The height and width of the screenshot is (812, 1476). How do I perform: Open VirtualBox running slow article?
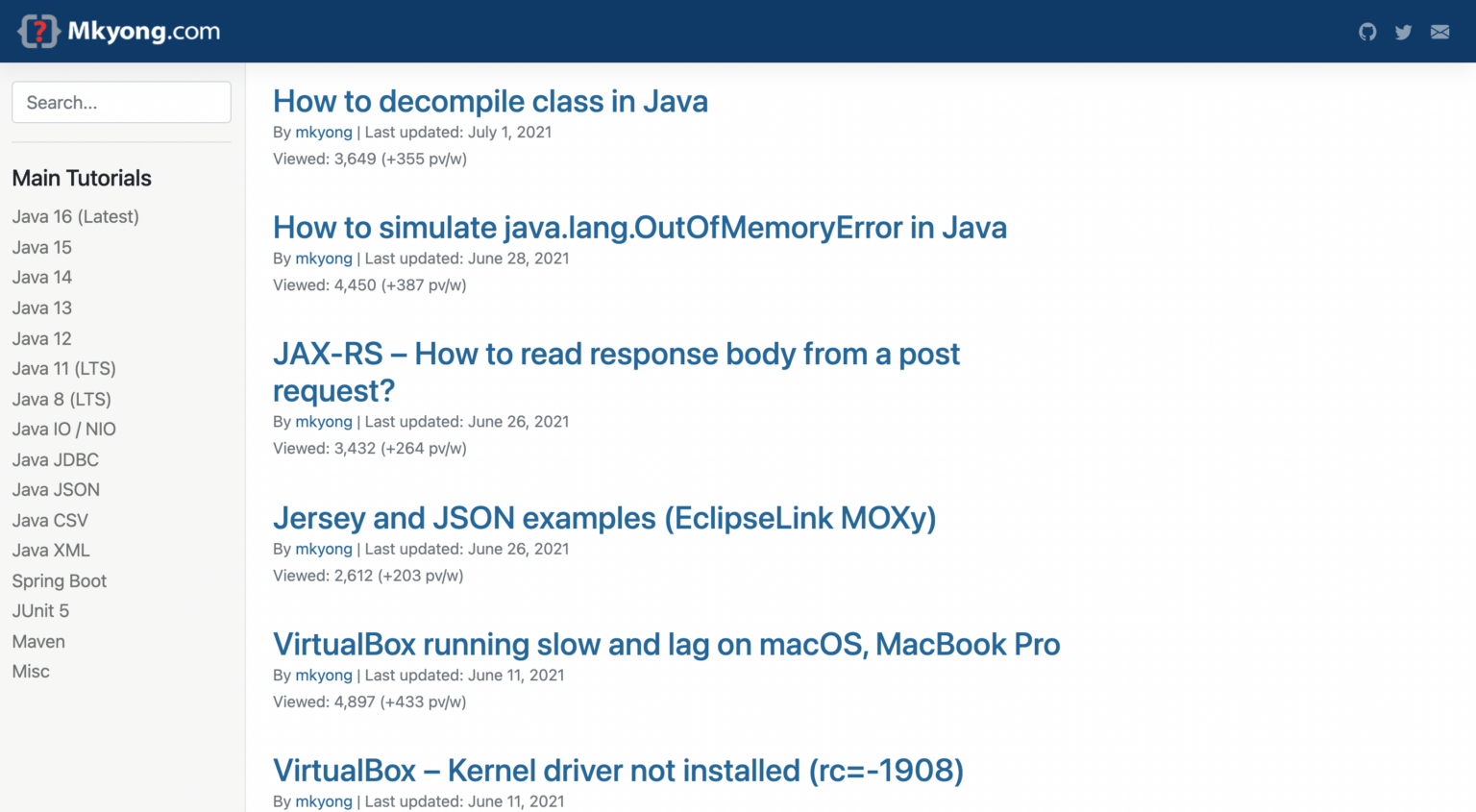click(x=667, y=644)
